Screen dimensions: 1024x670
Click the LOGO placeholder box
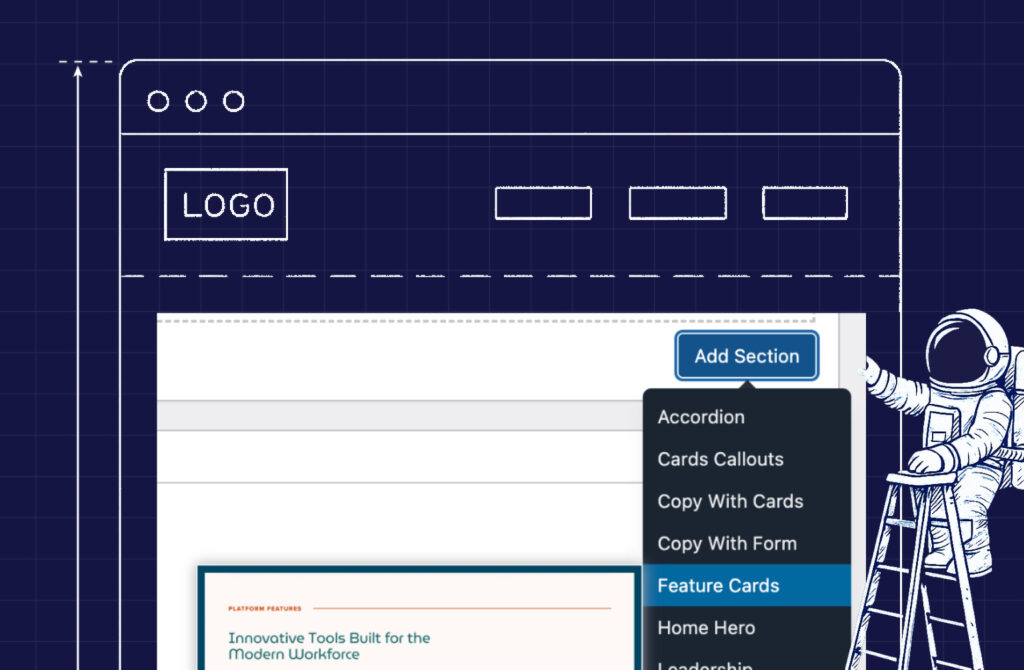[x=226, y=205]
